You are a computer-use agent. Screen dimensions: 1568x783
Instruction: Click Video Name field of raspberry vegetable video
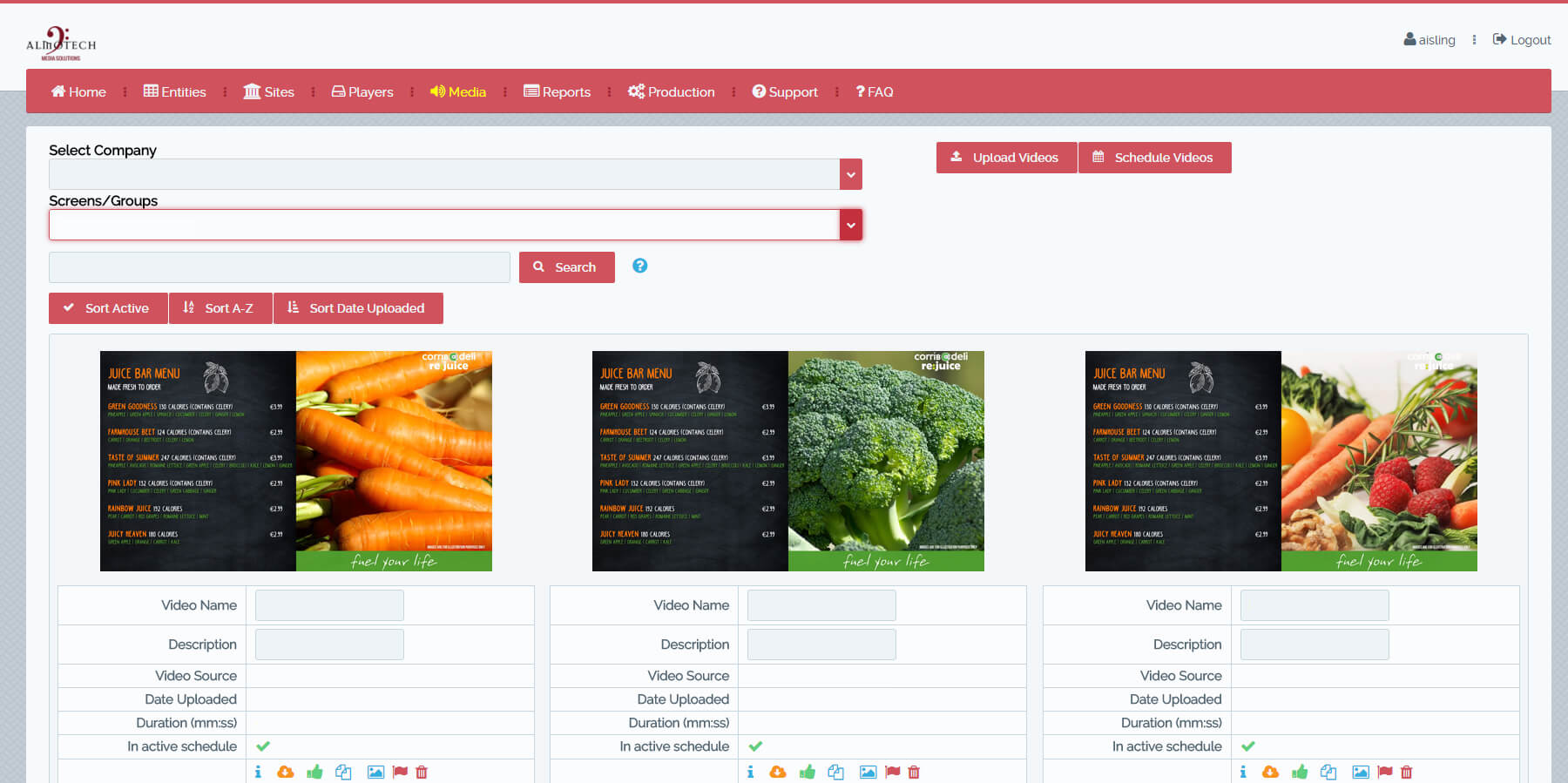coord(1315,605)
